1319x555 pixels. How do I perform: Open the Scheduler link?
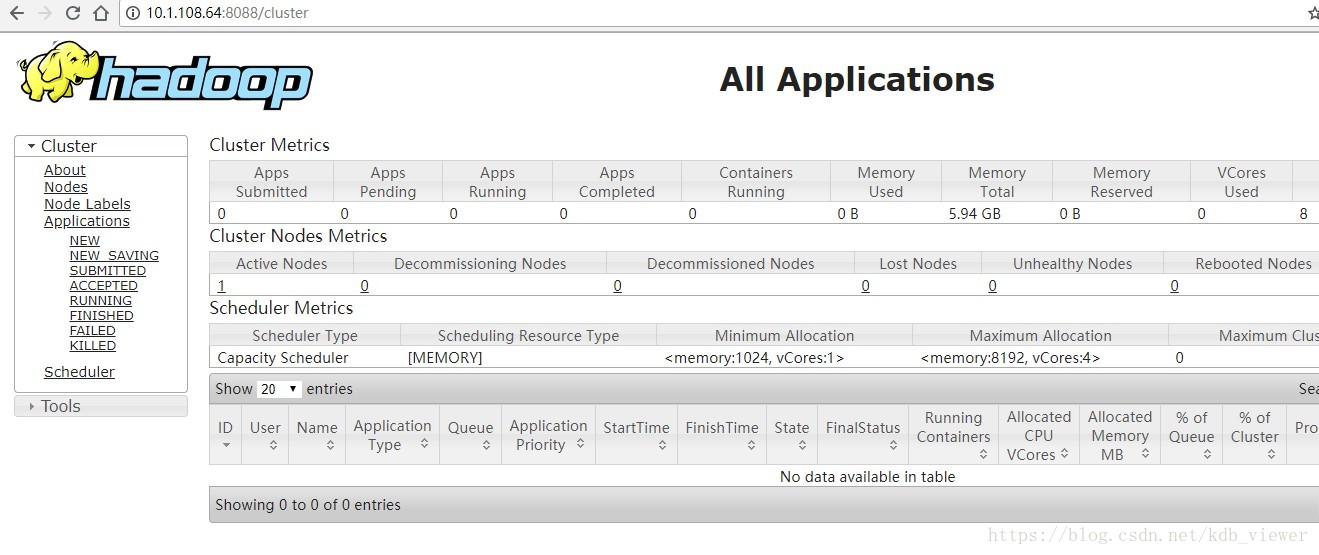coord(79,372)
